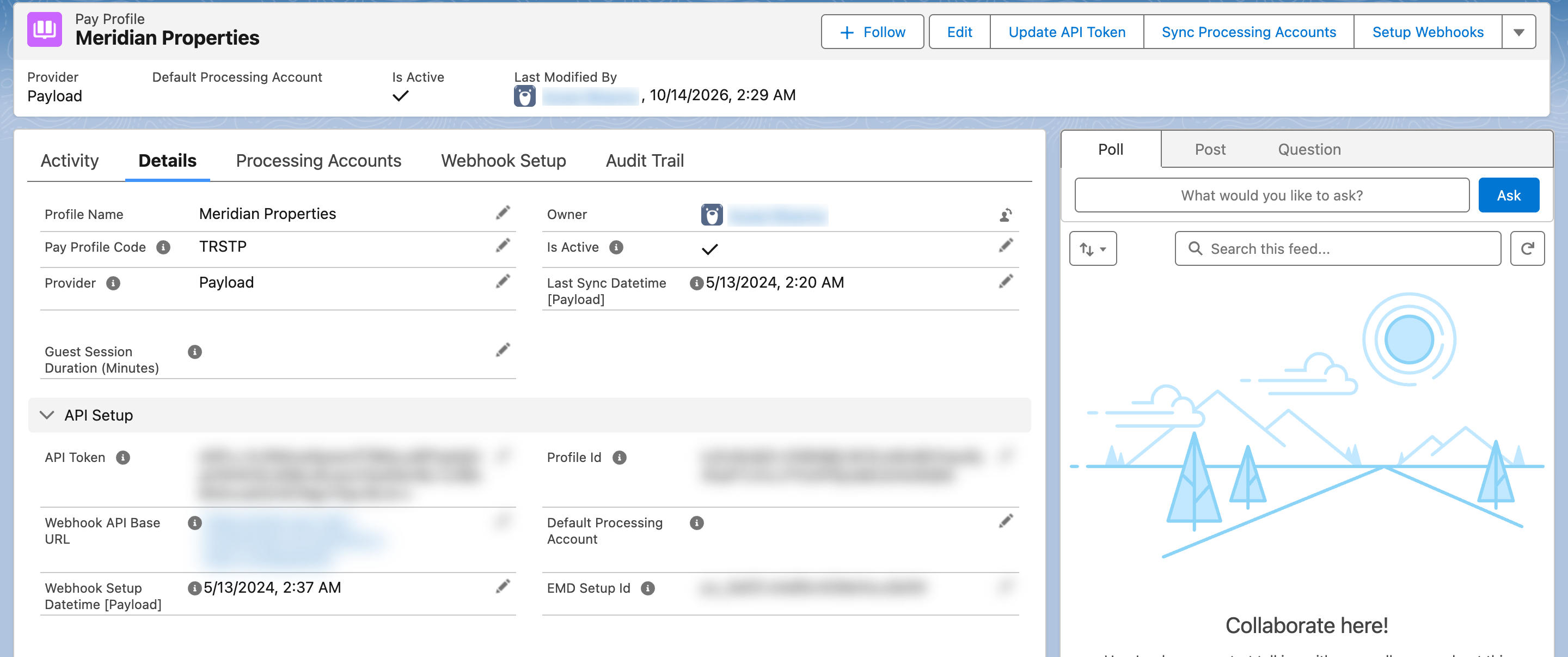Click the Is Active checkmark in header
The height and width of the screenshot is (657, 1568).
(x=401, y=96)
